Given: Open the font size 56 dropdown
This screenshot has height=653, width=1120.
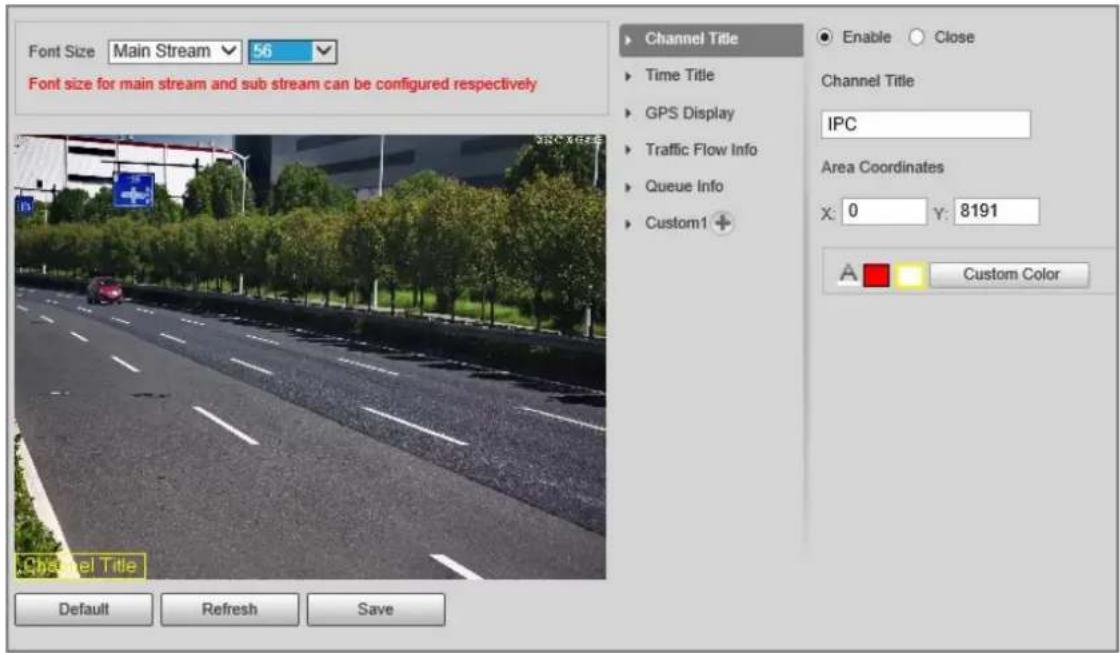Looking at the screenshot, I should click(x=292, y=51).
